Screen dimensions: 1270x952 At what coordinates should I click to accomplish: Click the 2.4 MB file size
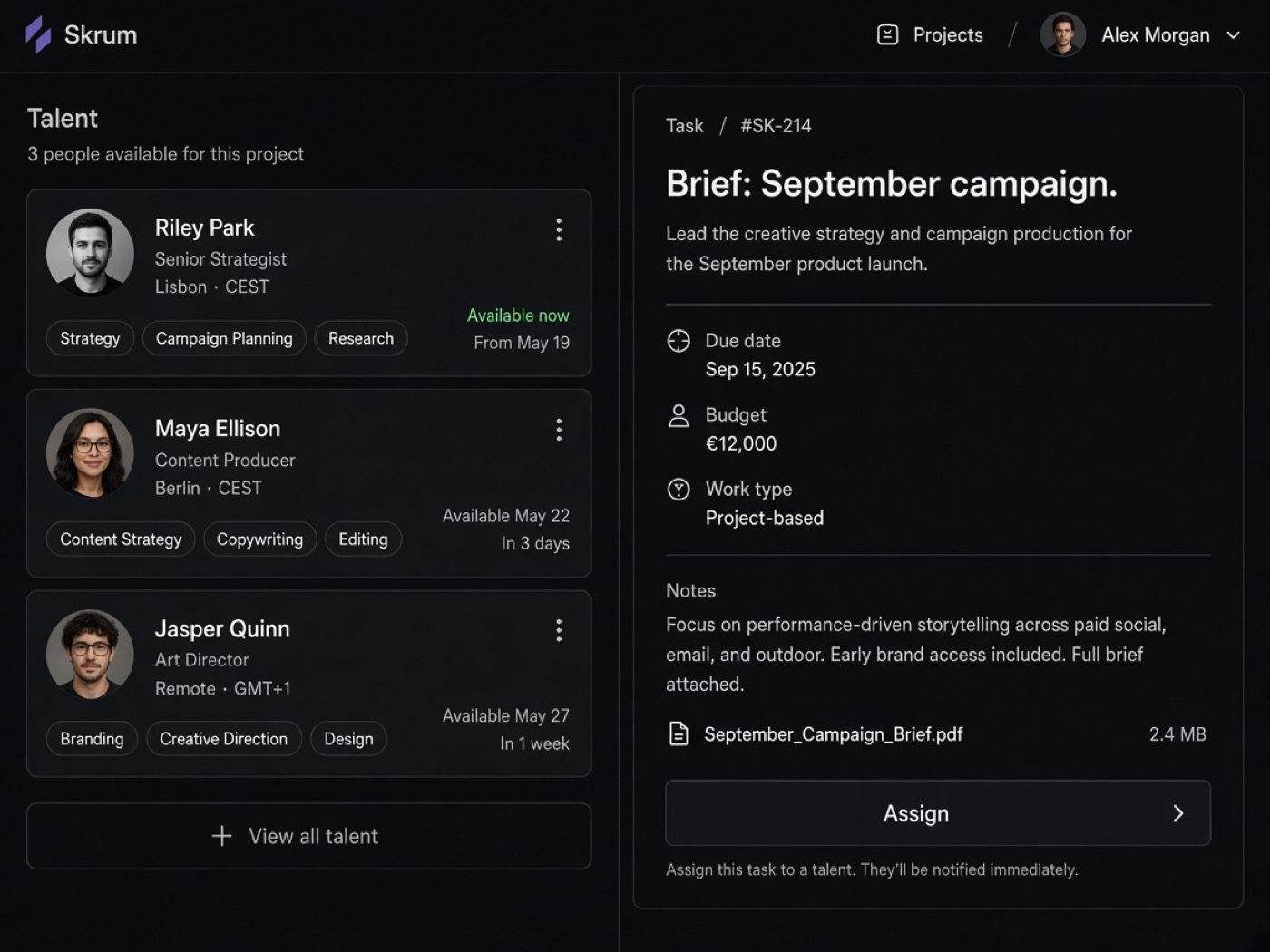[1177, 734]
